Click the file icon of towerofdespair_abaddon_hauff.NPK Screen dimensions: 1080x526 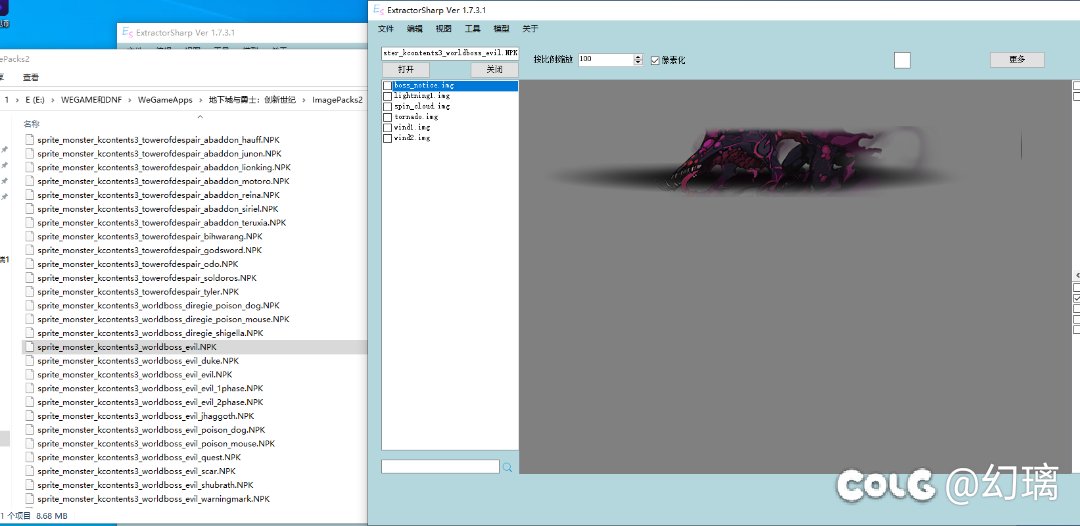30,140
